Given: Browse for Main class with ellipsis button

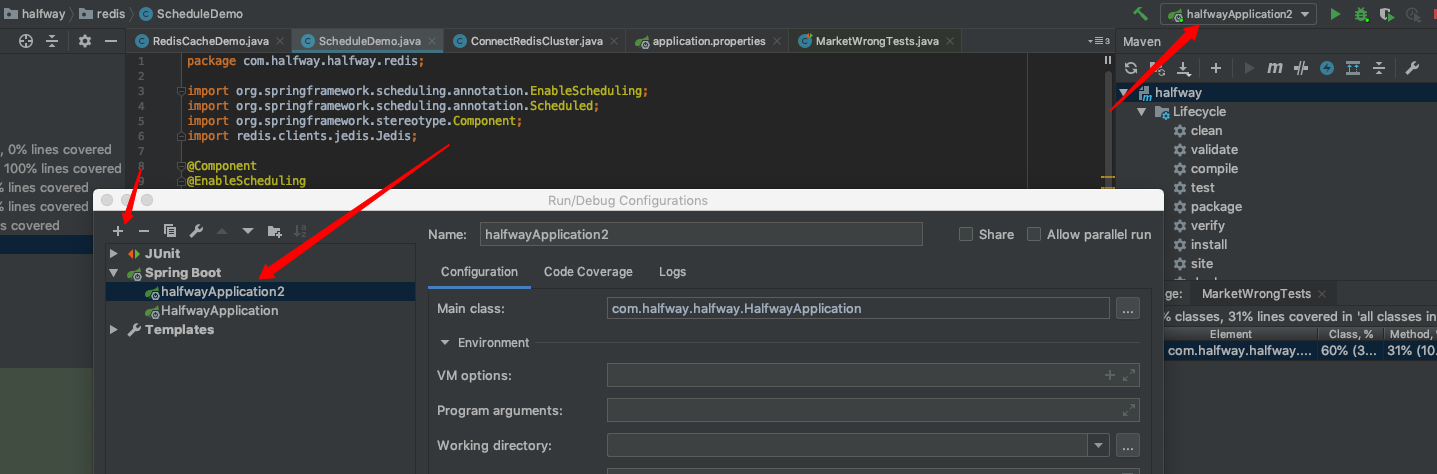Looking at the screenshot, I should tap(1128, 309).
